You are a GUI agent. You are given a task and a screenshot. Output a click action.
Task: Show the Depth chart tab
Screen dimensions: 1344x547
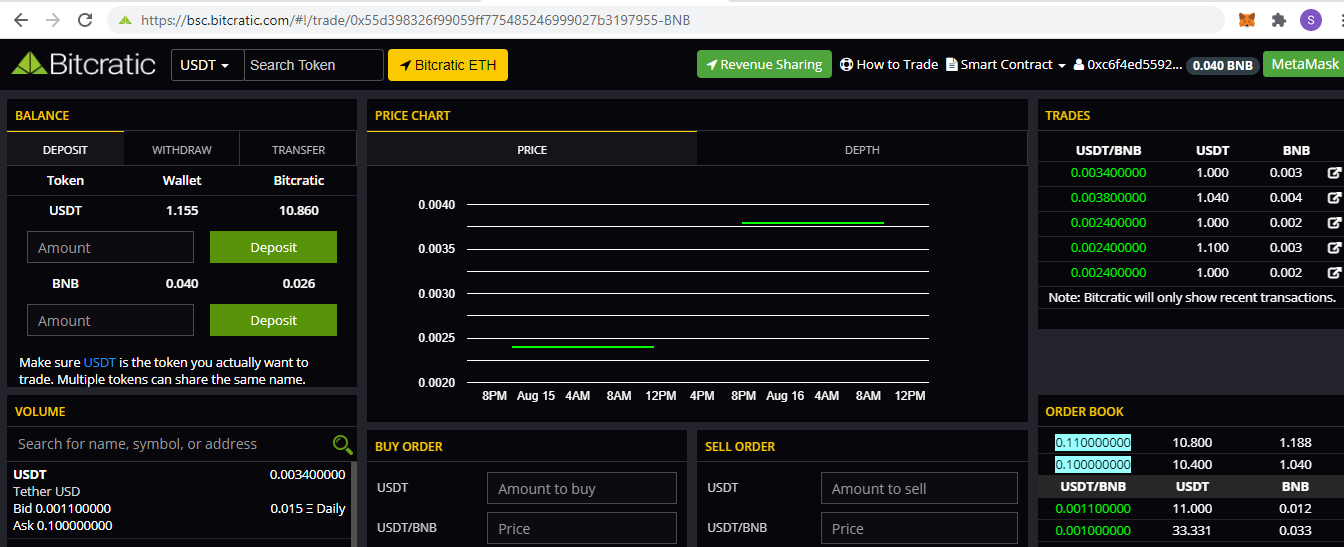coord(862,150)
